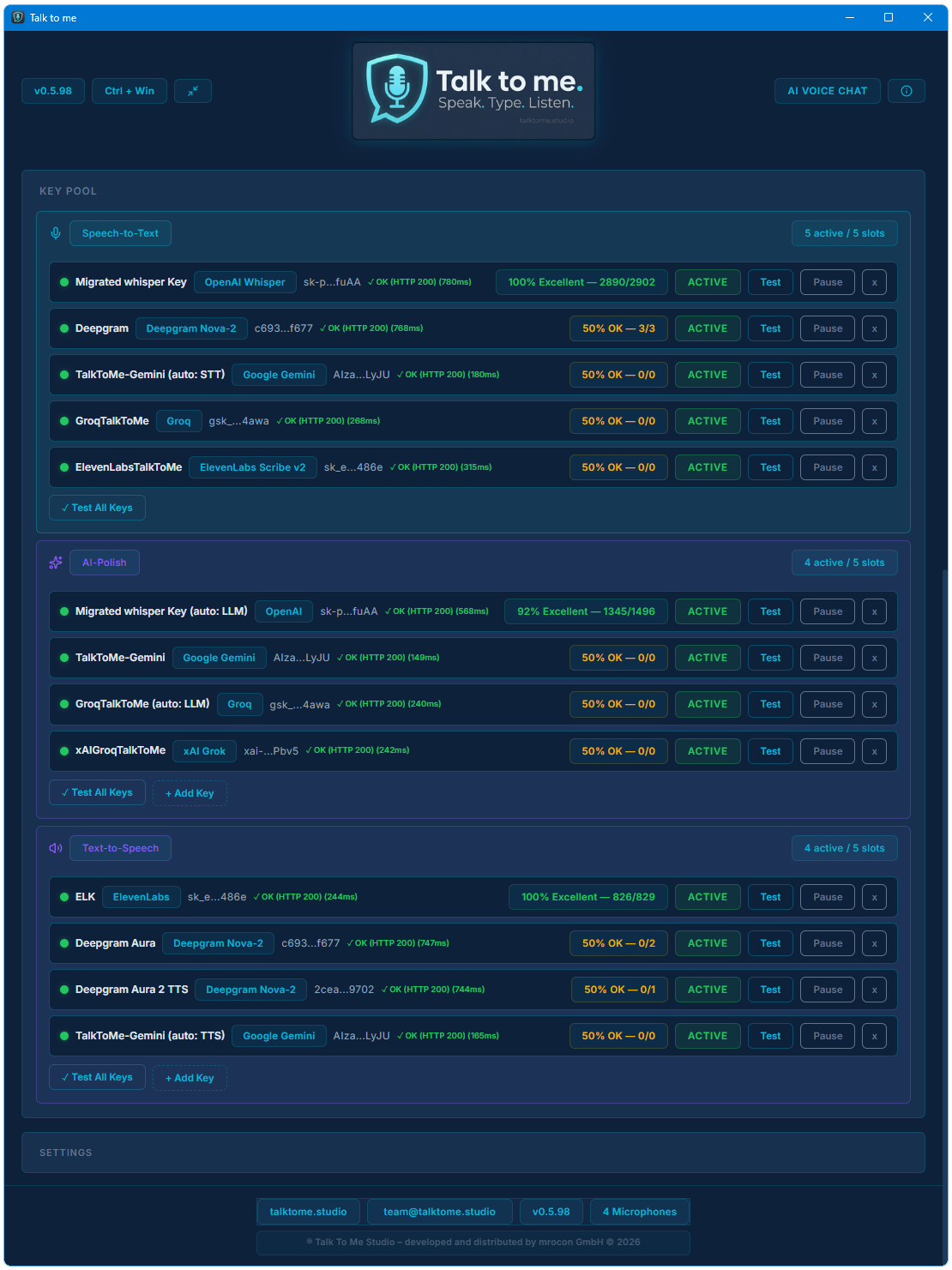Toggle ACTIVE state for Deepgram STT key

(708, 328)
